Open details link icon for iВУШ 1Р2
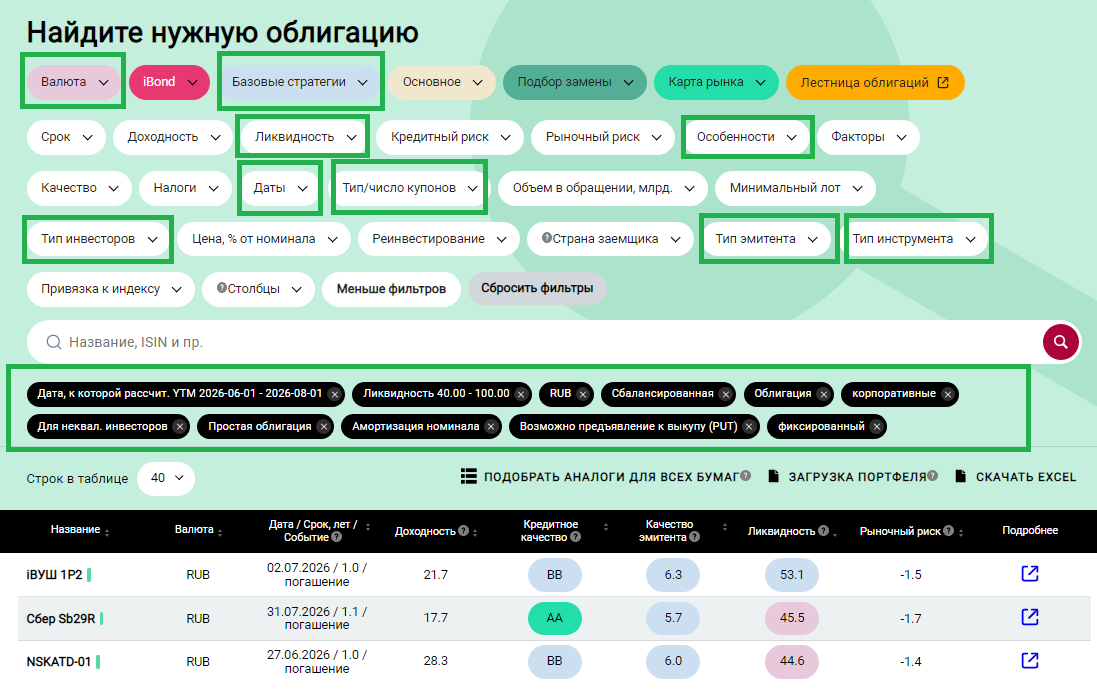This screenshot has height=697, width=1097. tap(1030, 574)
